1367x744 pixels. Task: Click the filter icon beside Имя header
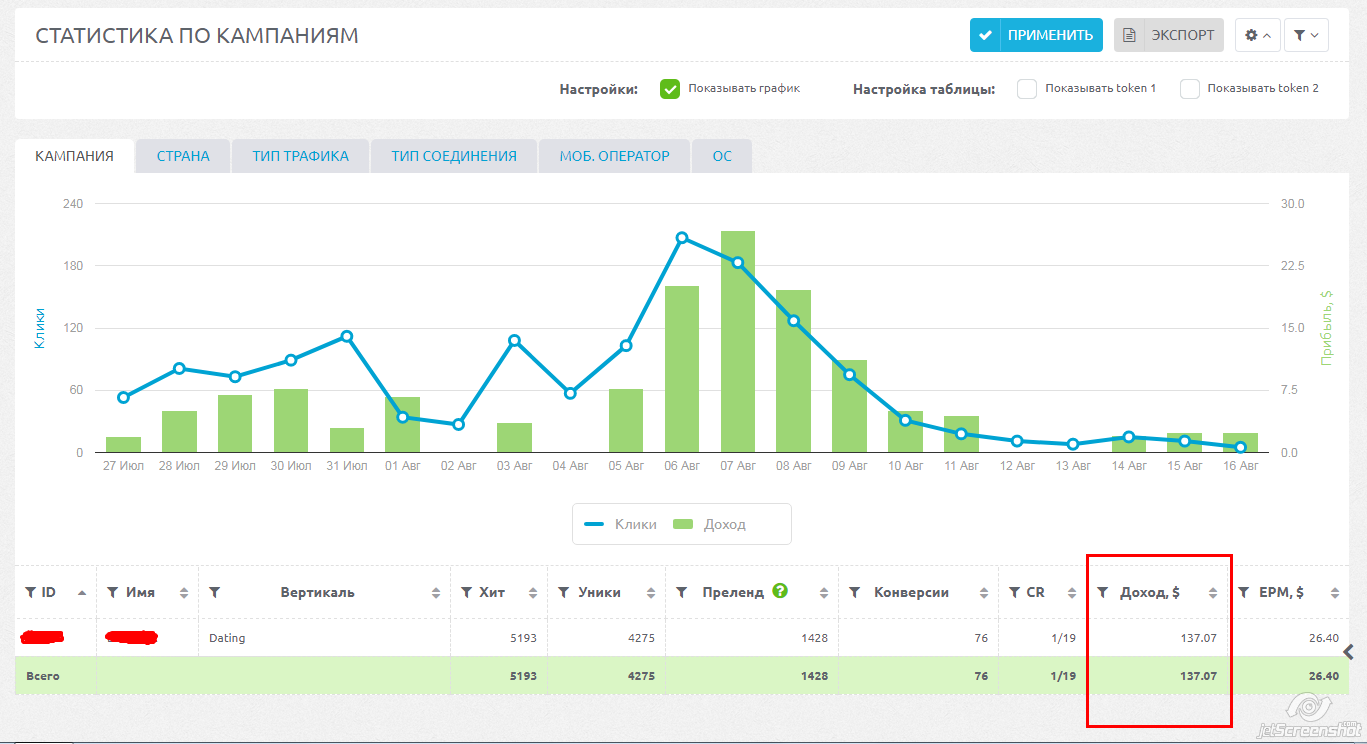point(113,593)
